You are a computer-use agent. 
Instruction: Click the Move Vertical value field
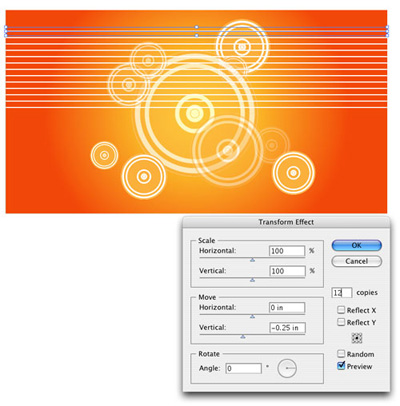[287, 328]
